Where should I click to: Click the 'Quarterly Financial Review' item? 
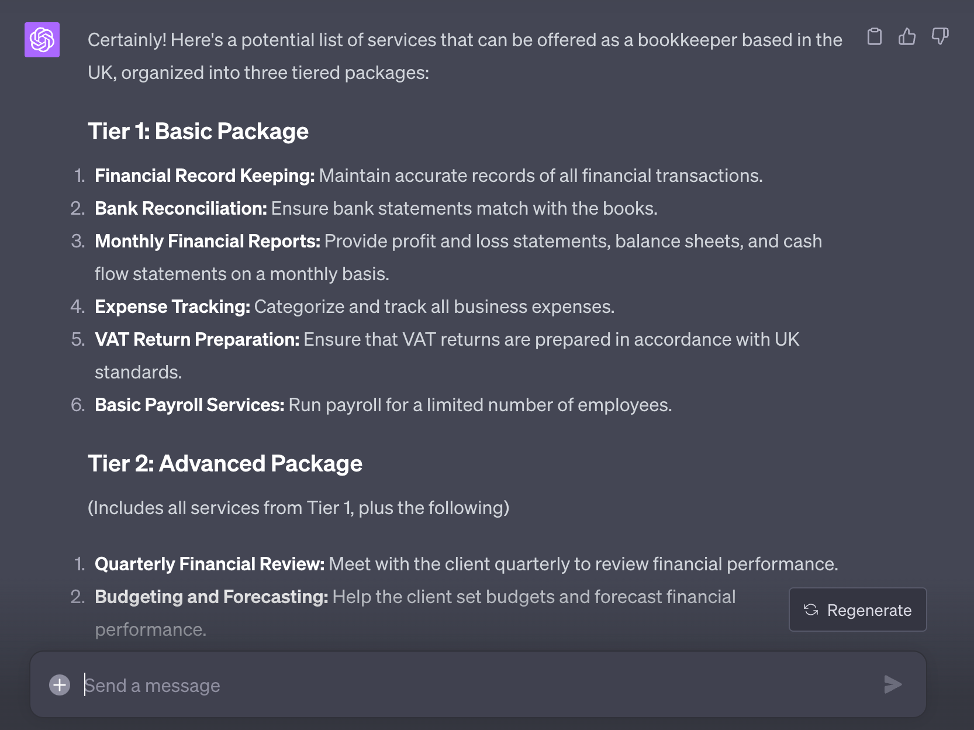(210, 564)
